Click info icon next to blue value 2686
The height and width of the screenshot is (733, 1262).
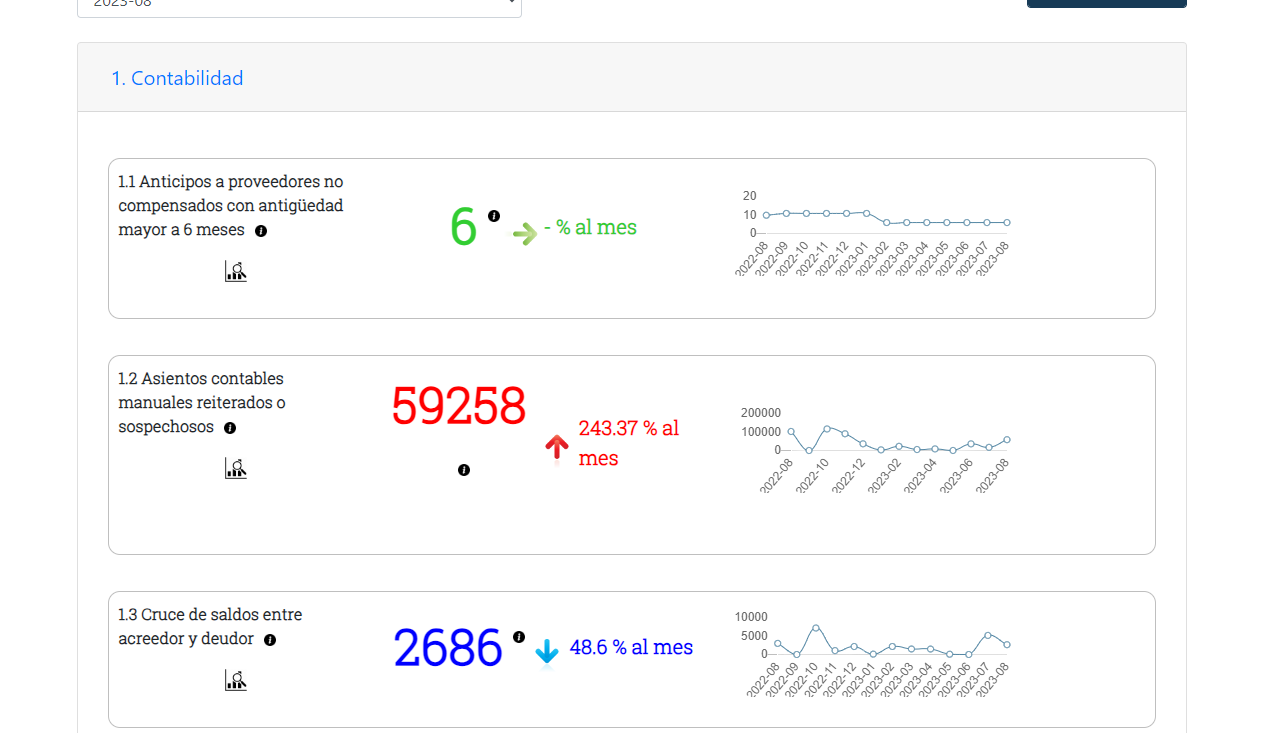tap(519, 637)
